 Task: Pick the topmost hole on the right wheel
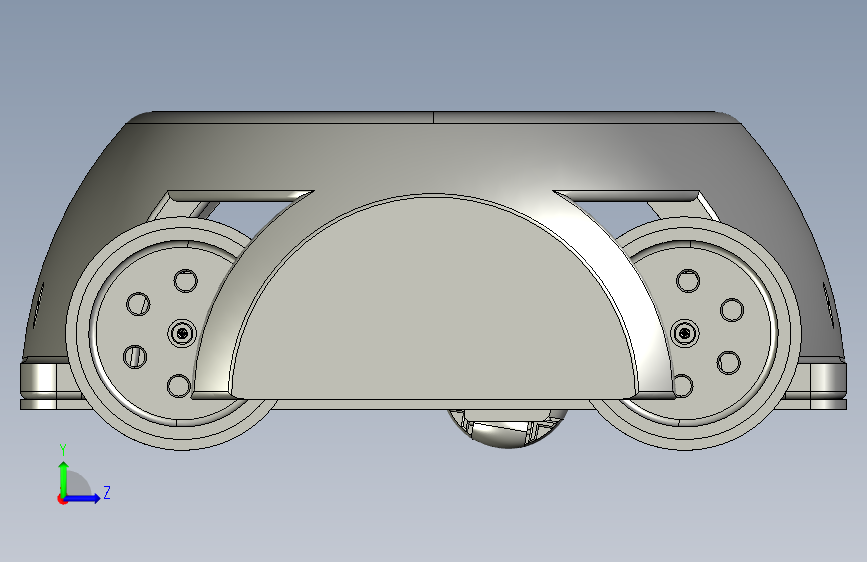click(x=688, y=281)
